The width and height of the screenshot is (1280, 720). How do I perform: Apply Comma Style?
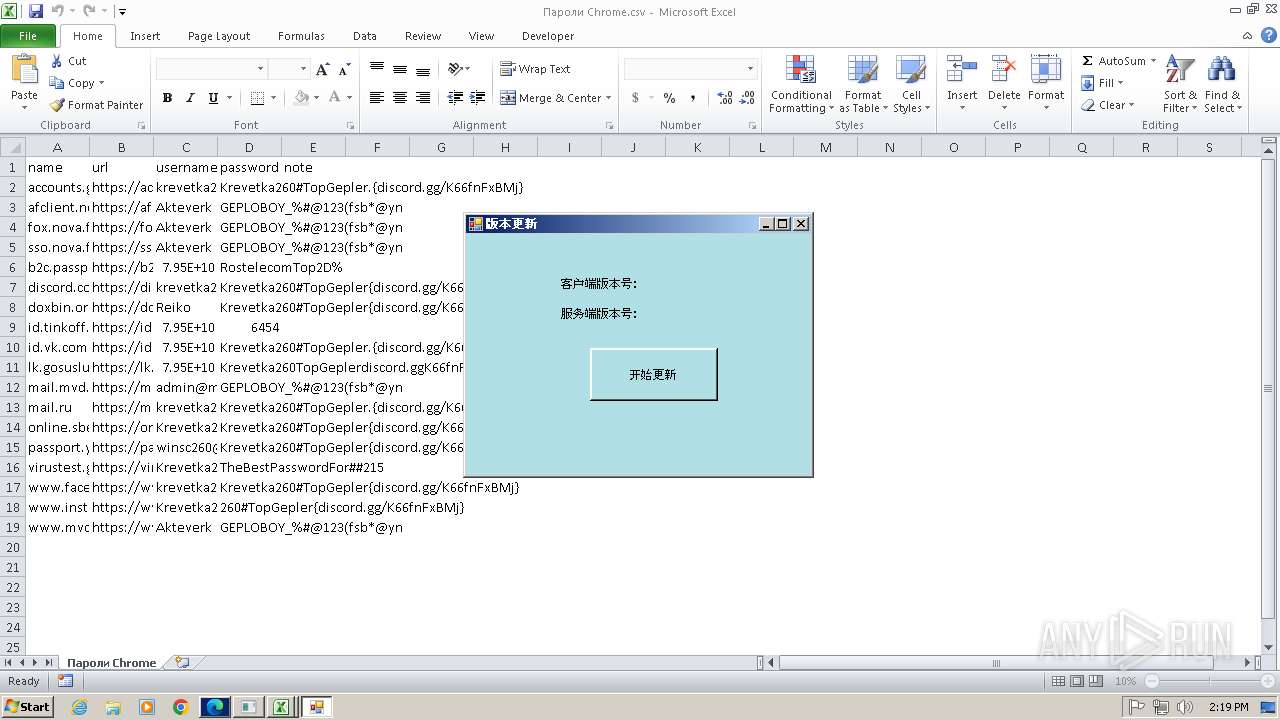tap(692, 98)
